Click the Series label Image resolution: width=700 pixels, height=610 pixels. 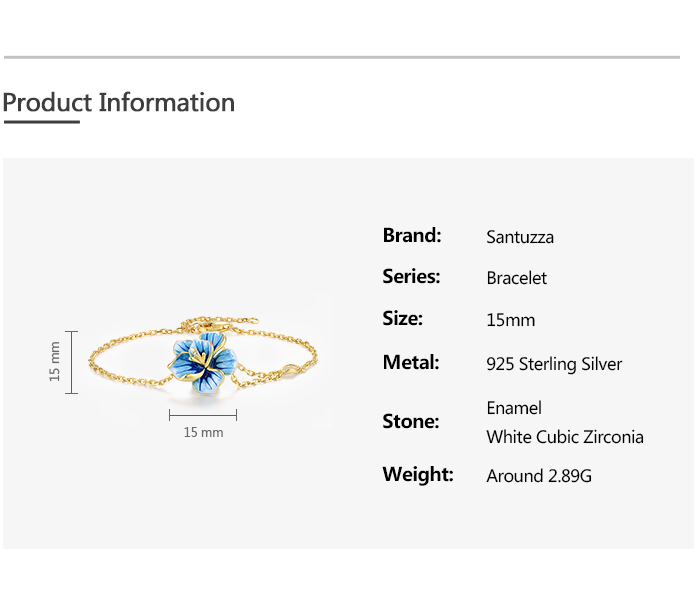pyautogui.click(x=411, y=276)
